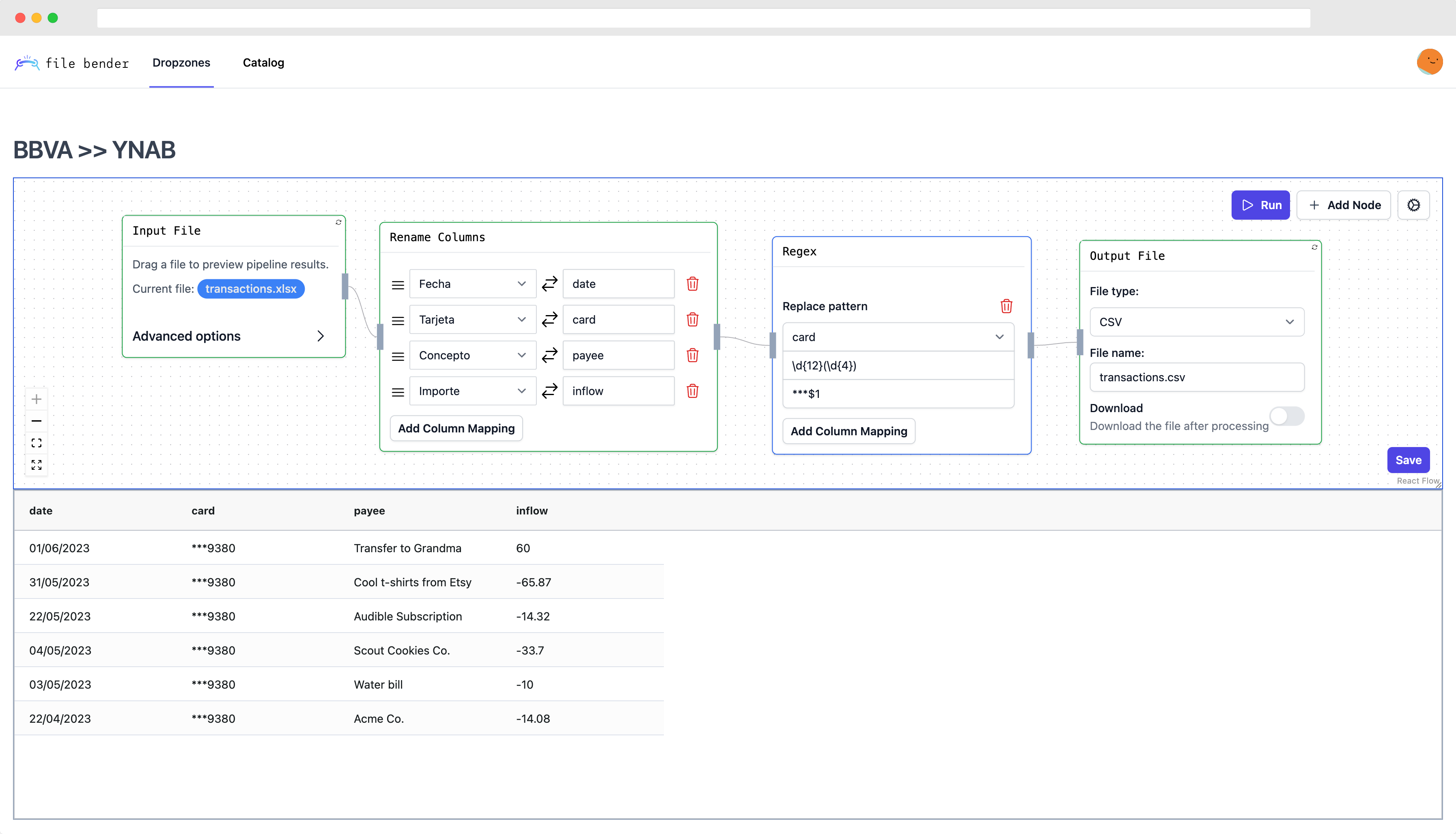
Task: Click the refresh icon on Output File node
Action: pos(1314,247)
